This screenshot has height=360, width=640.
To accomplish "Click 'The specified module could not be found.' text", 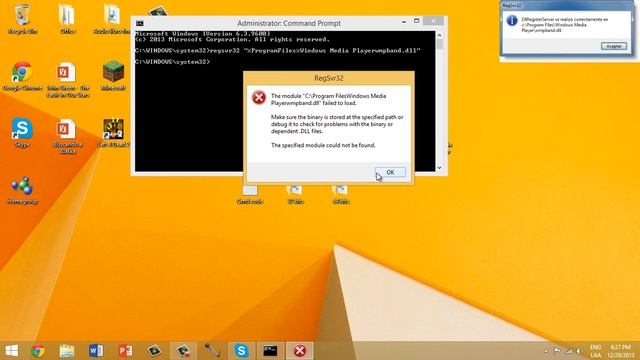I will click(x=323, y=145).
